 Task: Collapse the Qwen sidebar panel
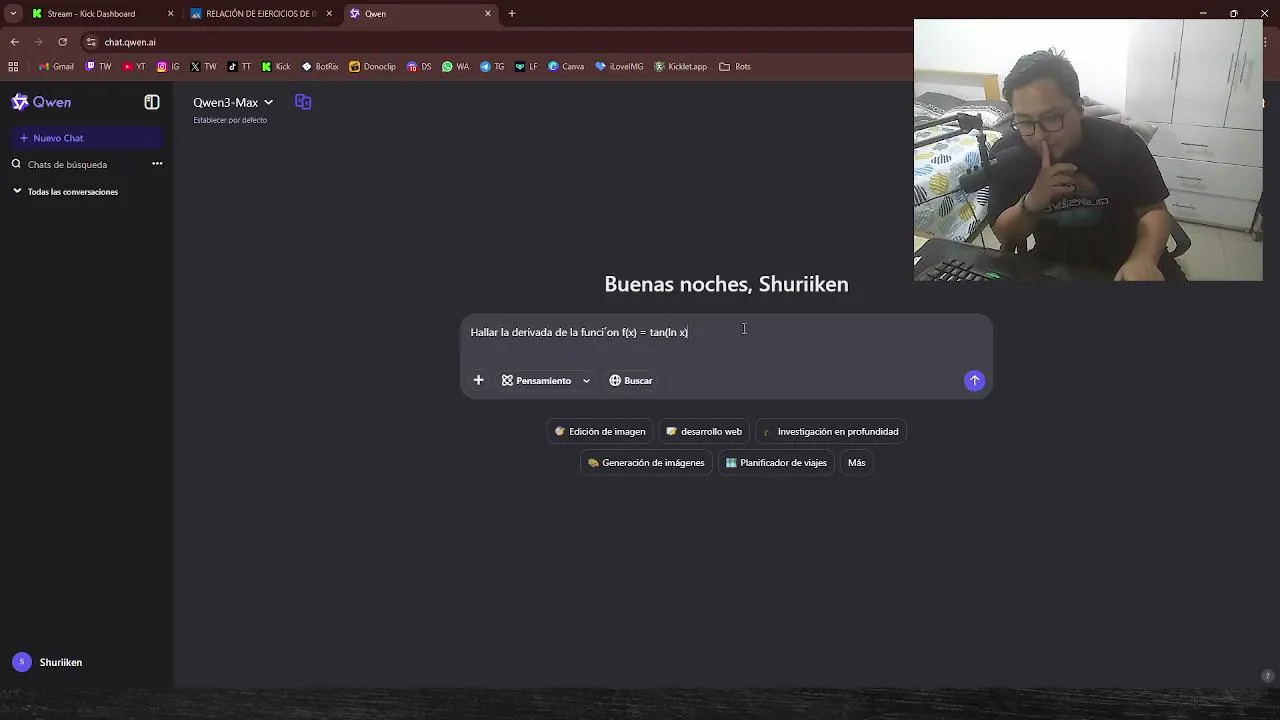pyautogui.click(x=152, y=102)
